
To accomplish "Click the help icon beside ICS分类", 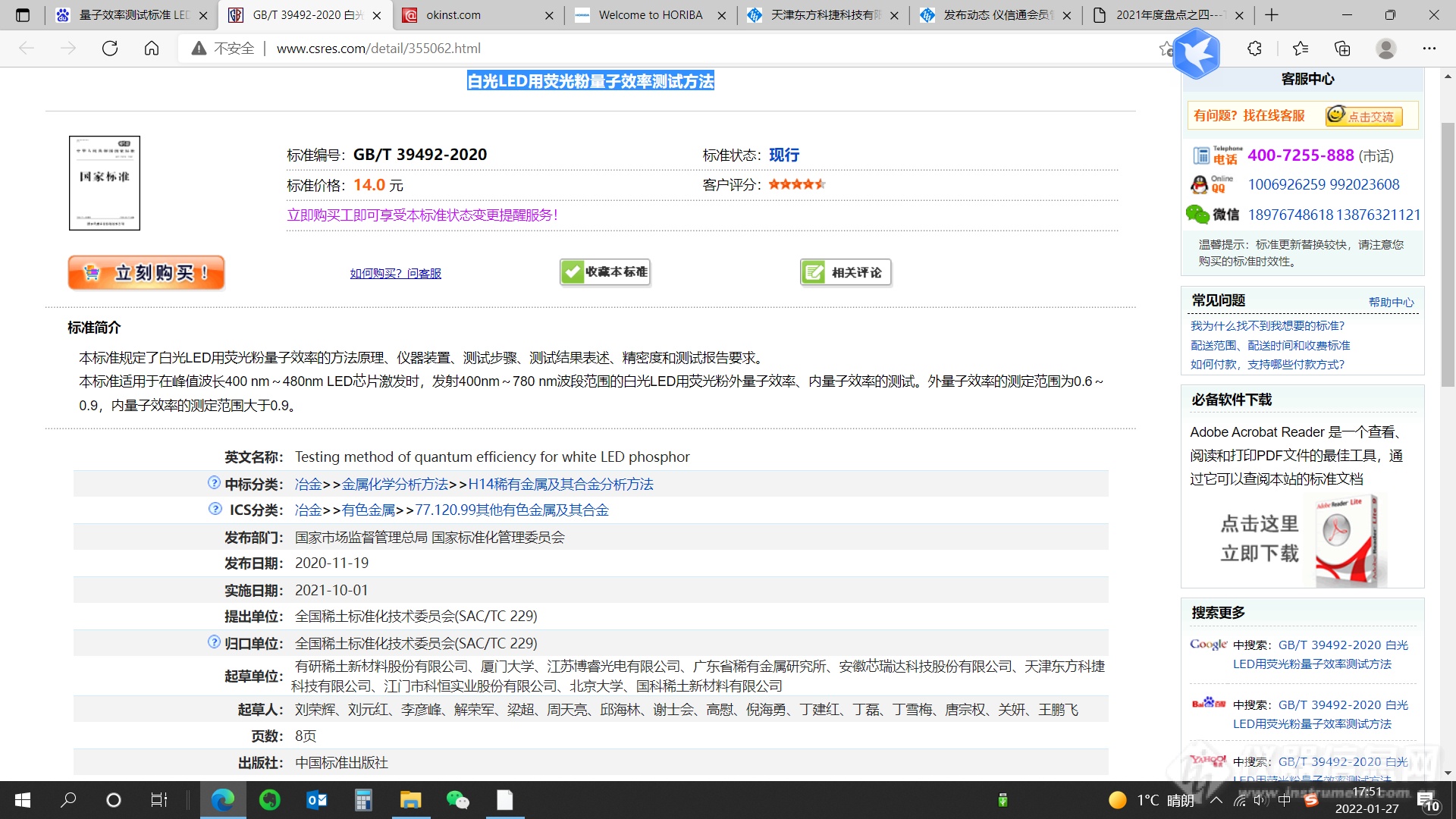I will click(x=215, y=509).
